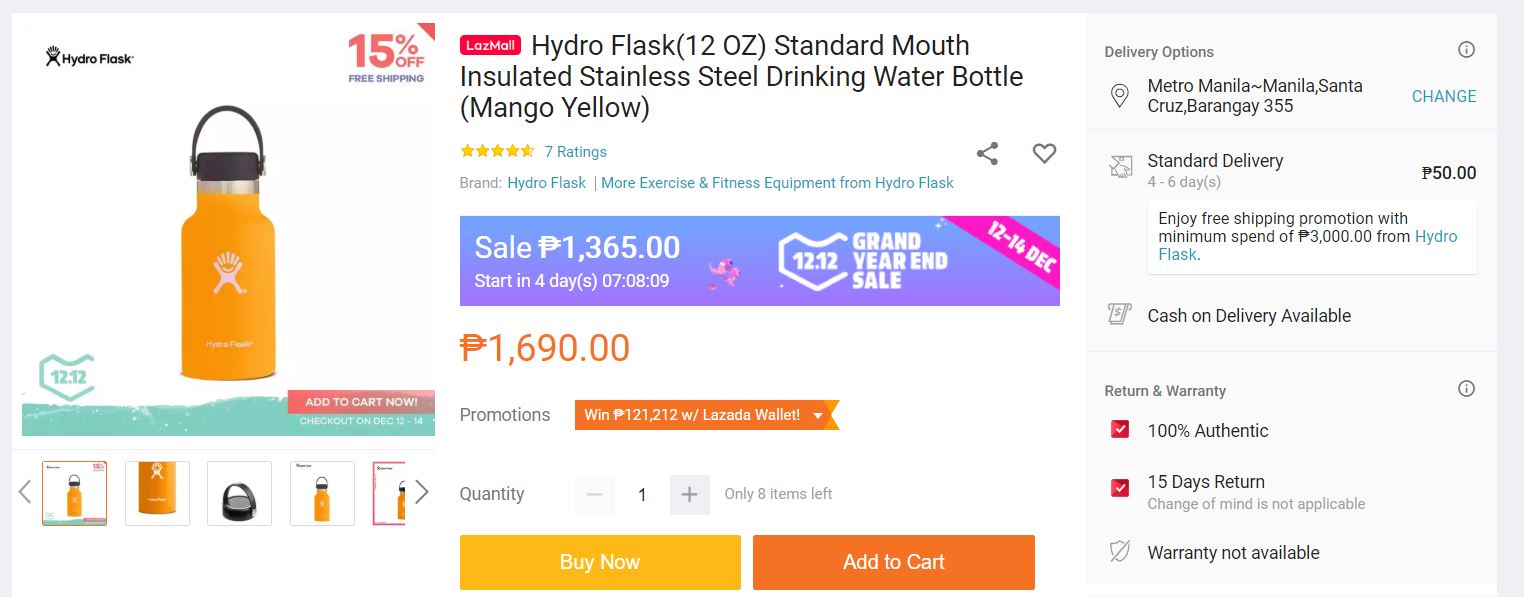Click the 100% Authentic checkbox
Screen dimensions: 1524x597
pyautogui.click(x=1119, y=429)
